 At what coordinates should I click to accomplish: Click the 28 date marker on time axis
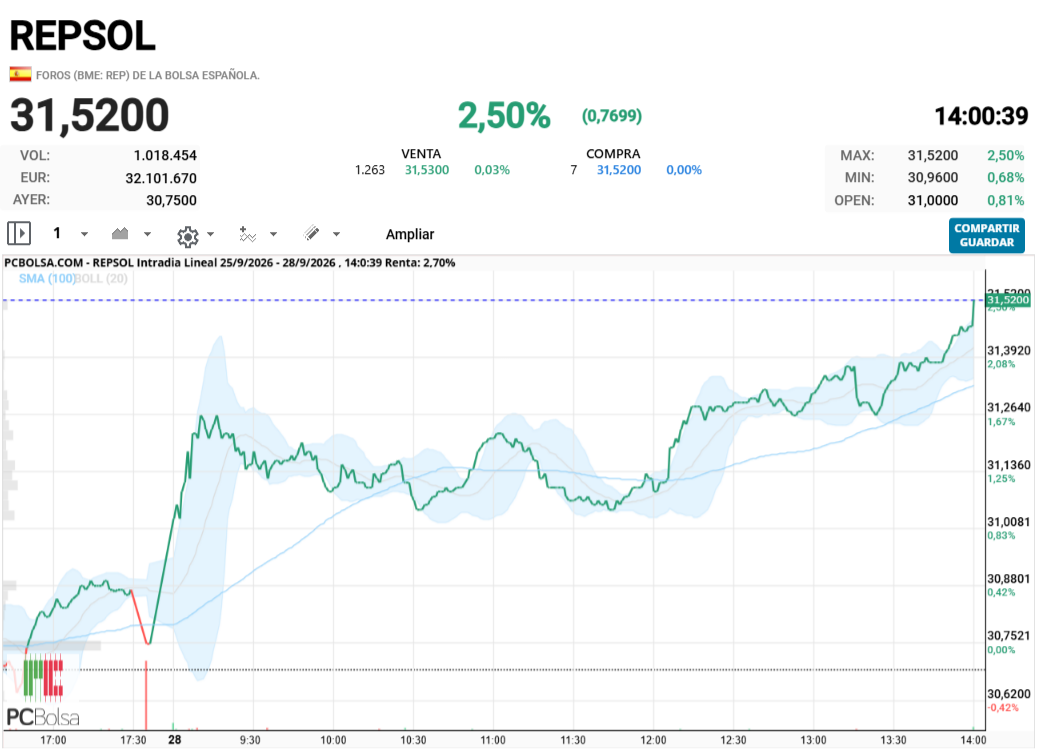[175, 740]
